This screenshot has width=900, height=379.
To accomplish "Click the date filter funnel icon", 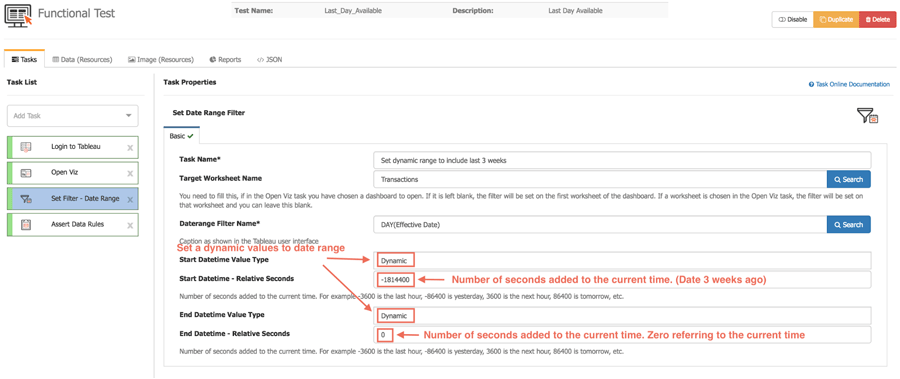I will 867,115.
